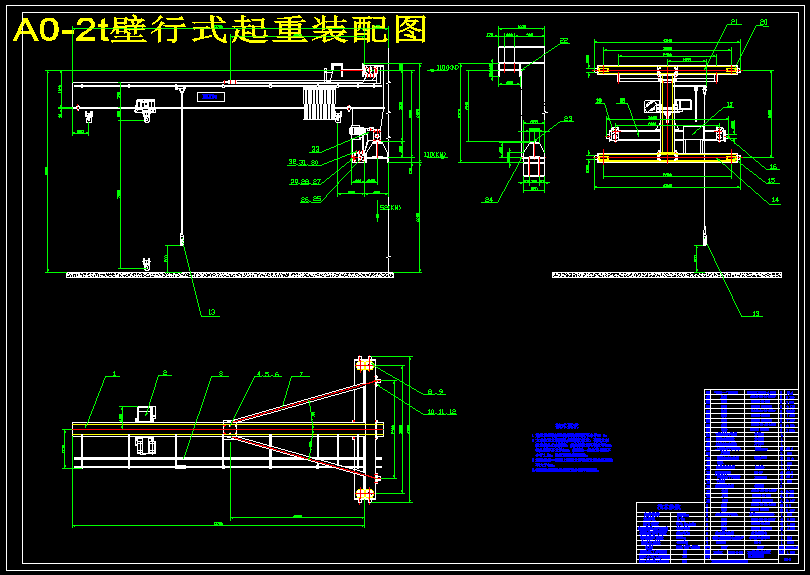The image size is (810, 575).
Task: Select part callout "2" on plan view
Action: 165,372
